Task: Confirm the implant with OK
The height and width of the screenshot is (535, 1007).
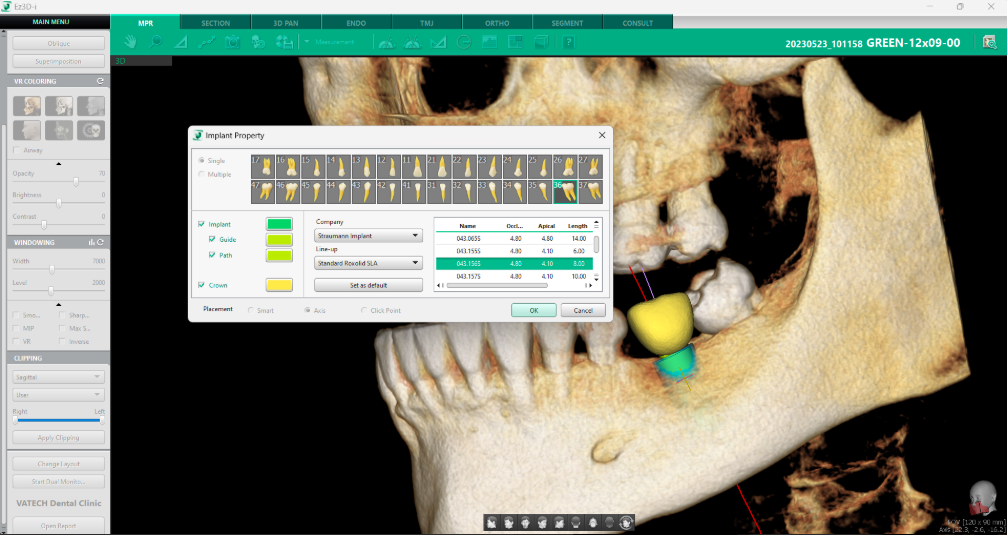Action: pyautogui.click(x=533, y=310)
